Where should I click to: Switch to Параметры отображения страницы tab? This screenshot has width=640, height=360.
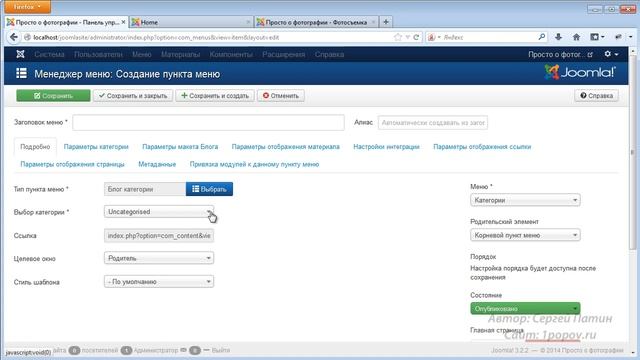(72, 164)
